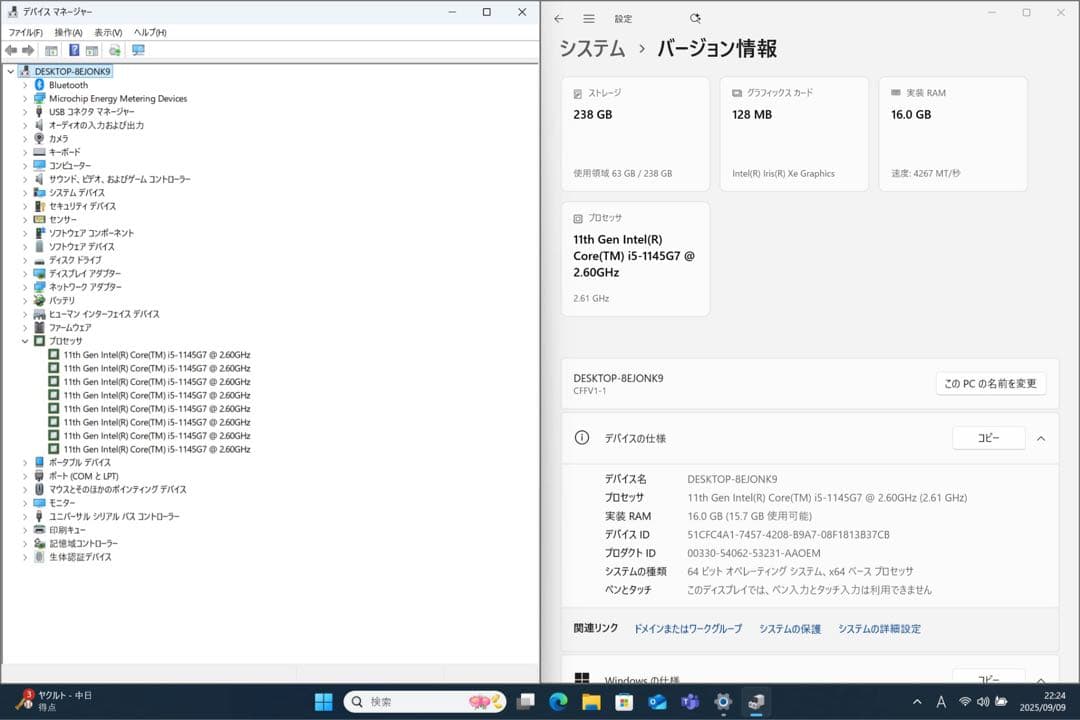Viewport: 1080px width, 720px height.
Task: Open Task View from the taskbar
Action: point(526,701)
